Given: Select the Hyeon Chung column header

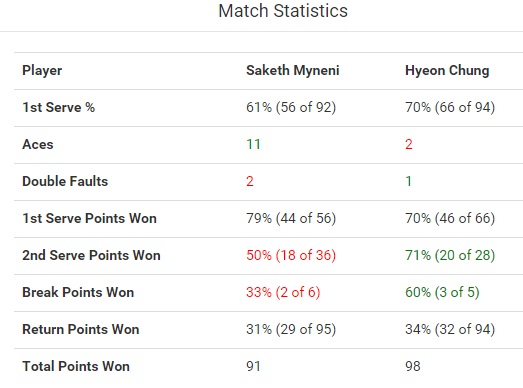Looking at the screenshot, I should pyautogui.click(x=447, y=70).
